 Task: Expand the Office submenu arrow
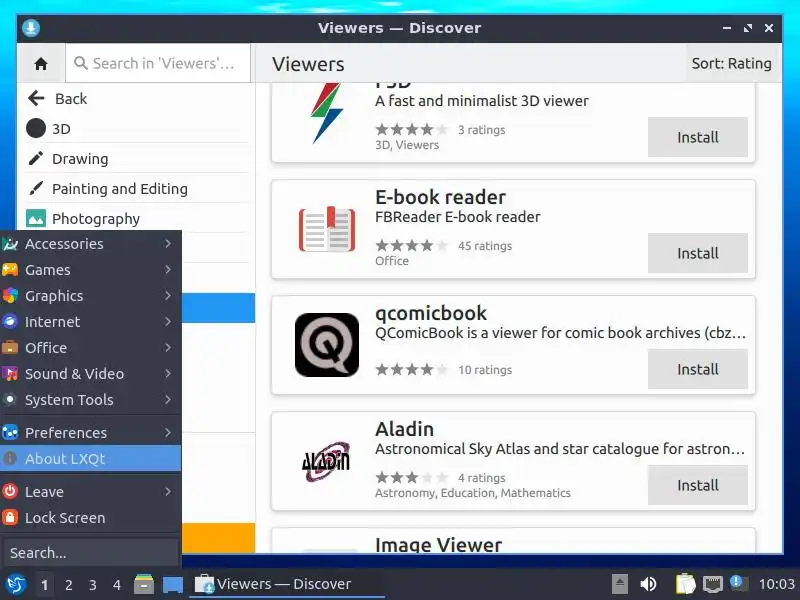[168, 347]
